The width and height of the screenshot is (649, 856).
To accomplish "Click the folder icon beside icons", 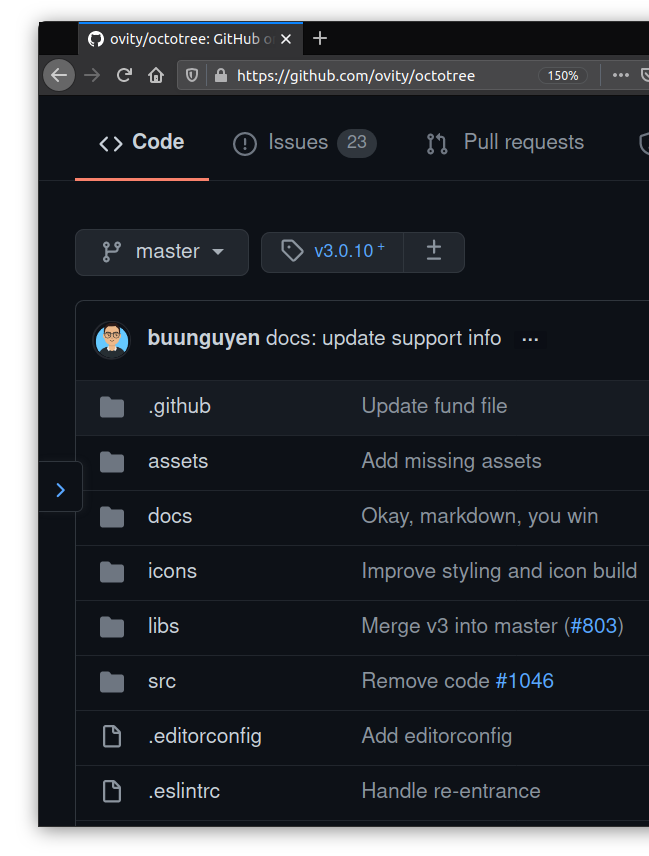I will [x=112, y=573].
